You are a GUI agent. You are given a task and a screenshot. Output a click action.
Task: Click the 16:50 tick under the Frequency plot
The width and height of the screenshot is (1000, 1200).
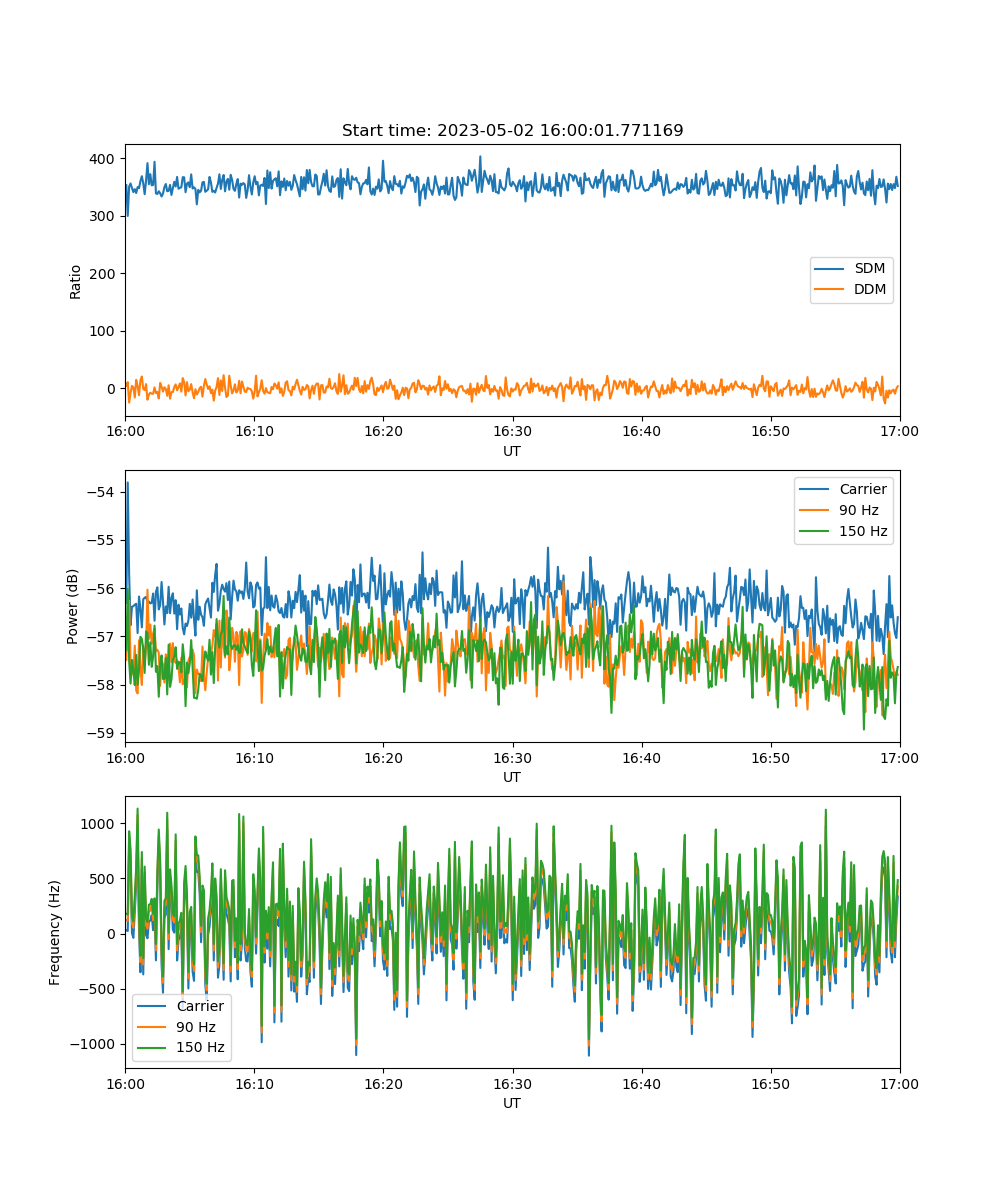[x=770, y=1083]
